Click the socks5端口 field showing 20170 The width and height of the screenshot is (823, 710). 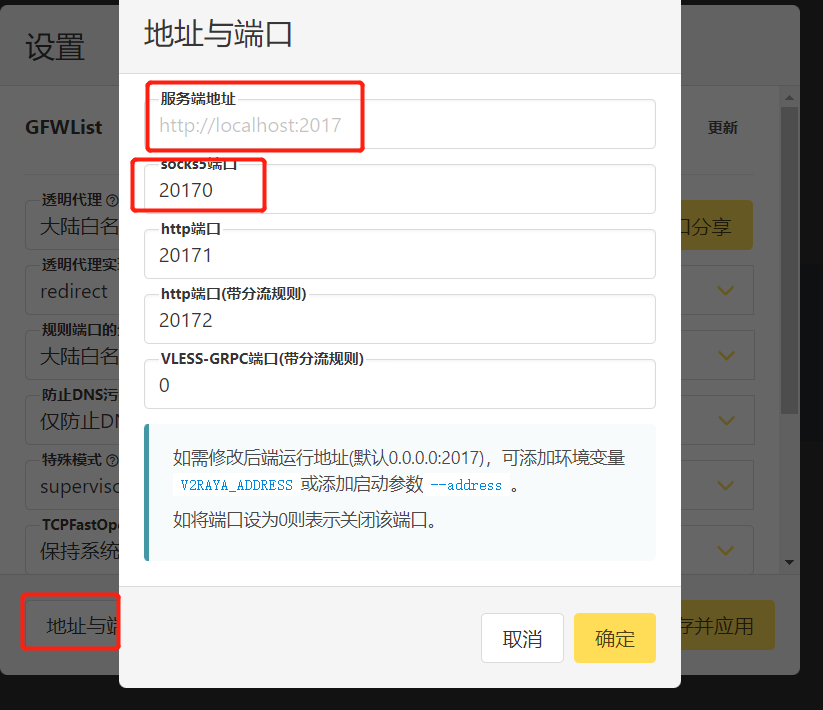point(400,190)
